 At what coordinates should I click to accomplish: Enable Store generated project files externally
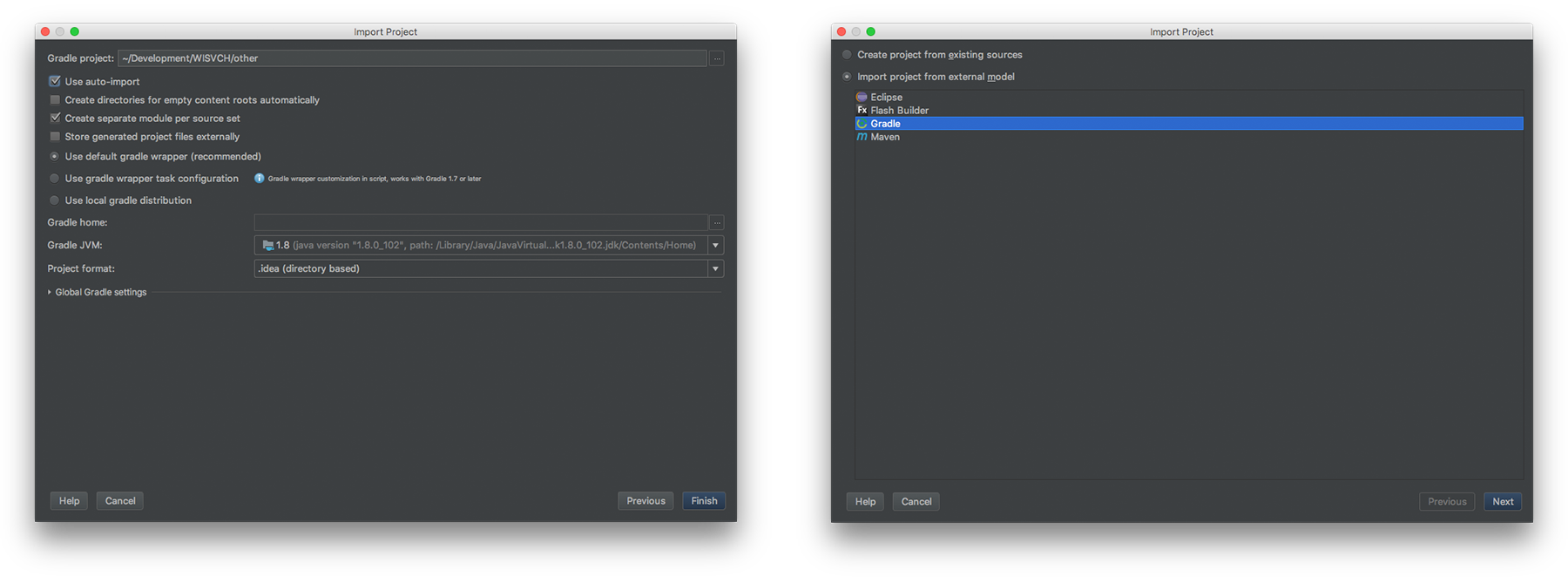(55, 136)
